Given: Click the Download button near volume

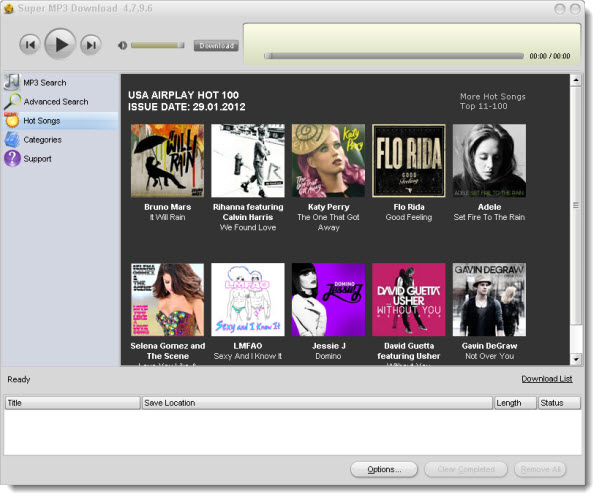Looking at the screenshot, I should 216,46.
